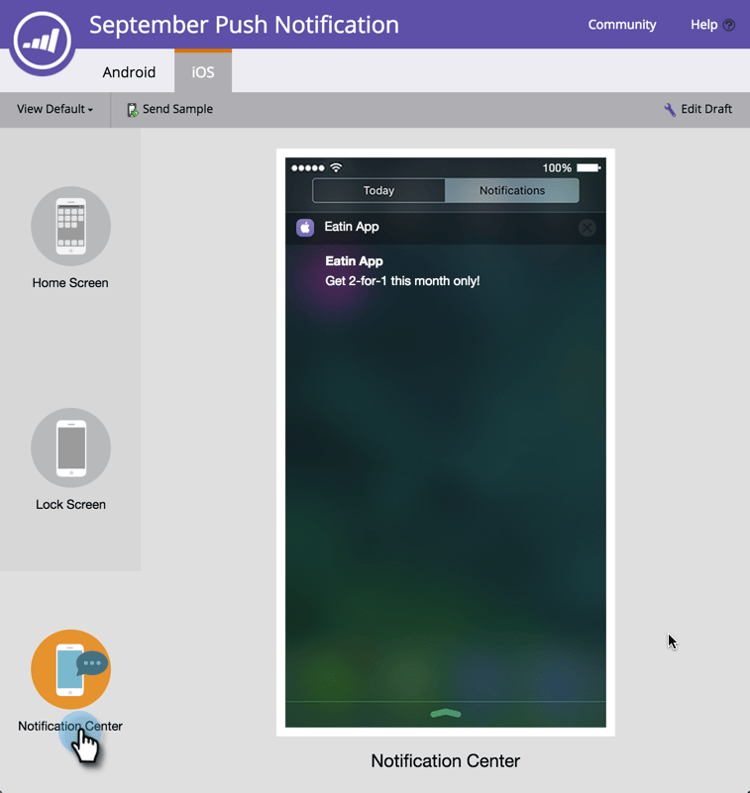Image resolution: width=750 pixels, height=793 pixels.
Task: Dismiss Eatin App notification with X
Action: tap(587, 228)
